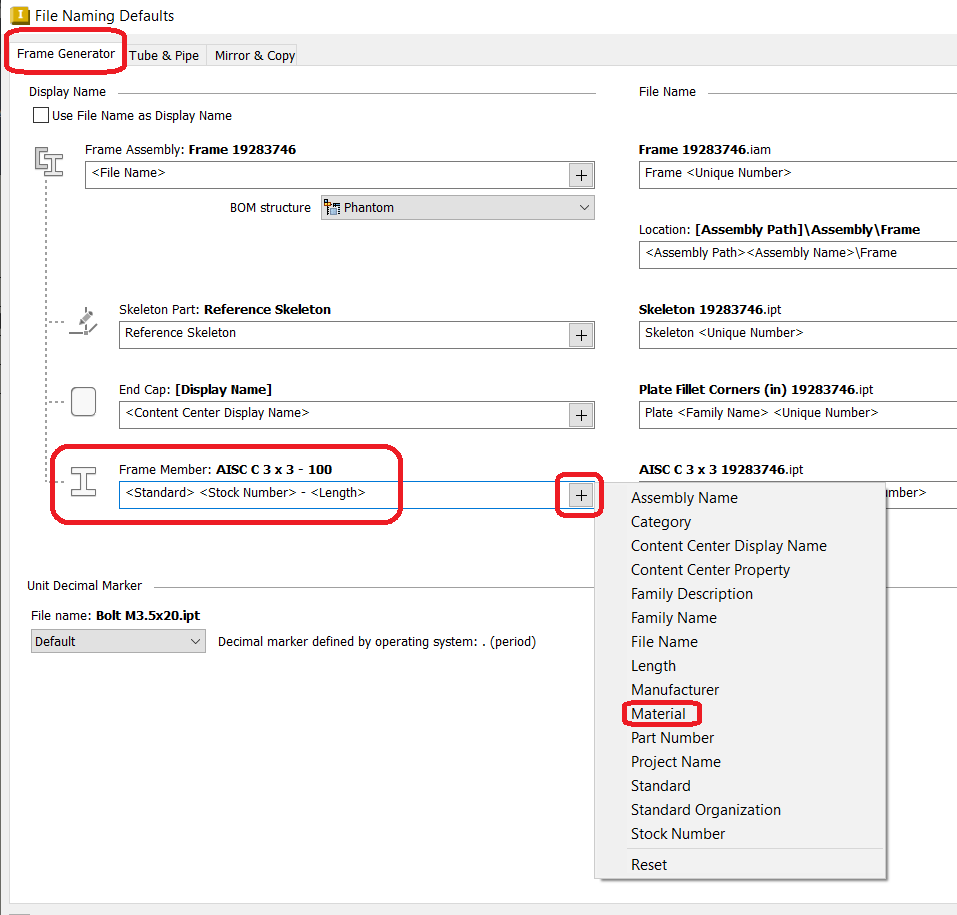The image size is (957, 915).
Task: Choose Assembly Name from the popup menu
Action: point(684,498)
